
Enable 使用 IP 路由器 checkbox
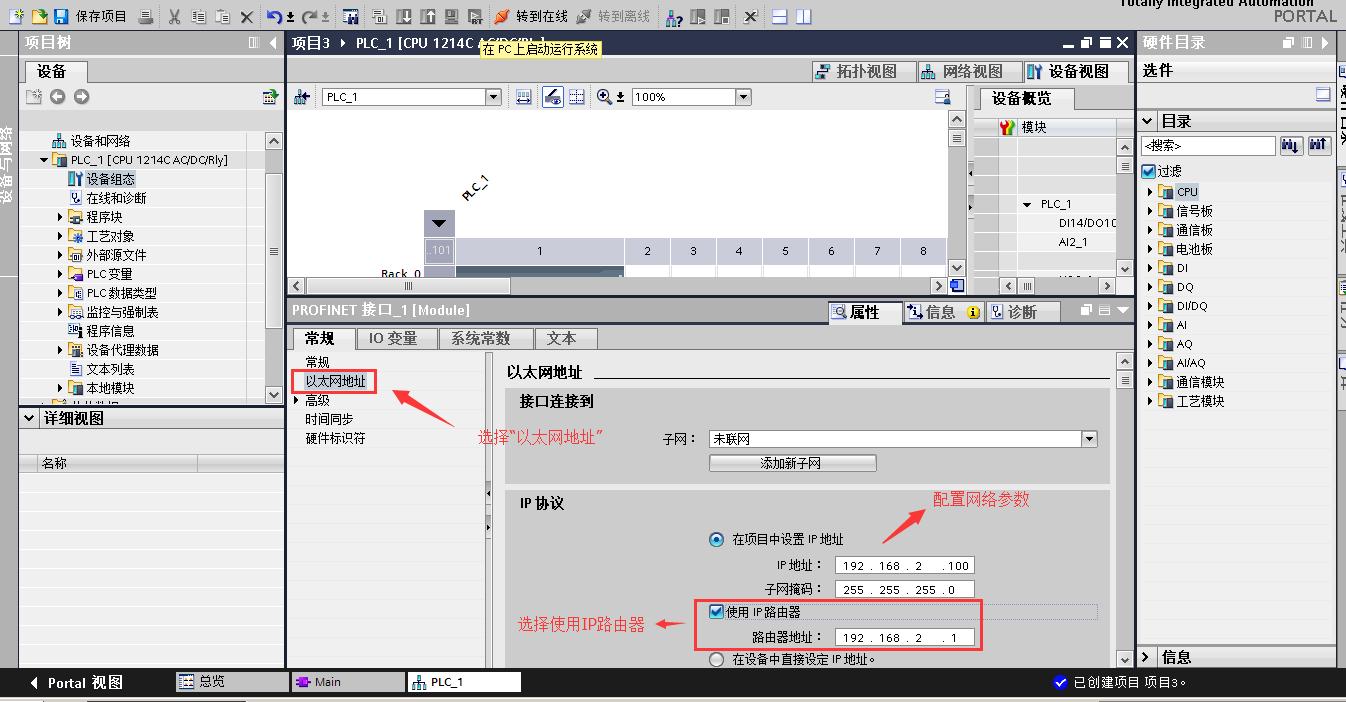[x=716, y=611]
